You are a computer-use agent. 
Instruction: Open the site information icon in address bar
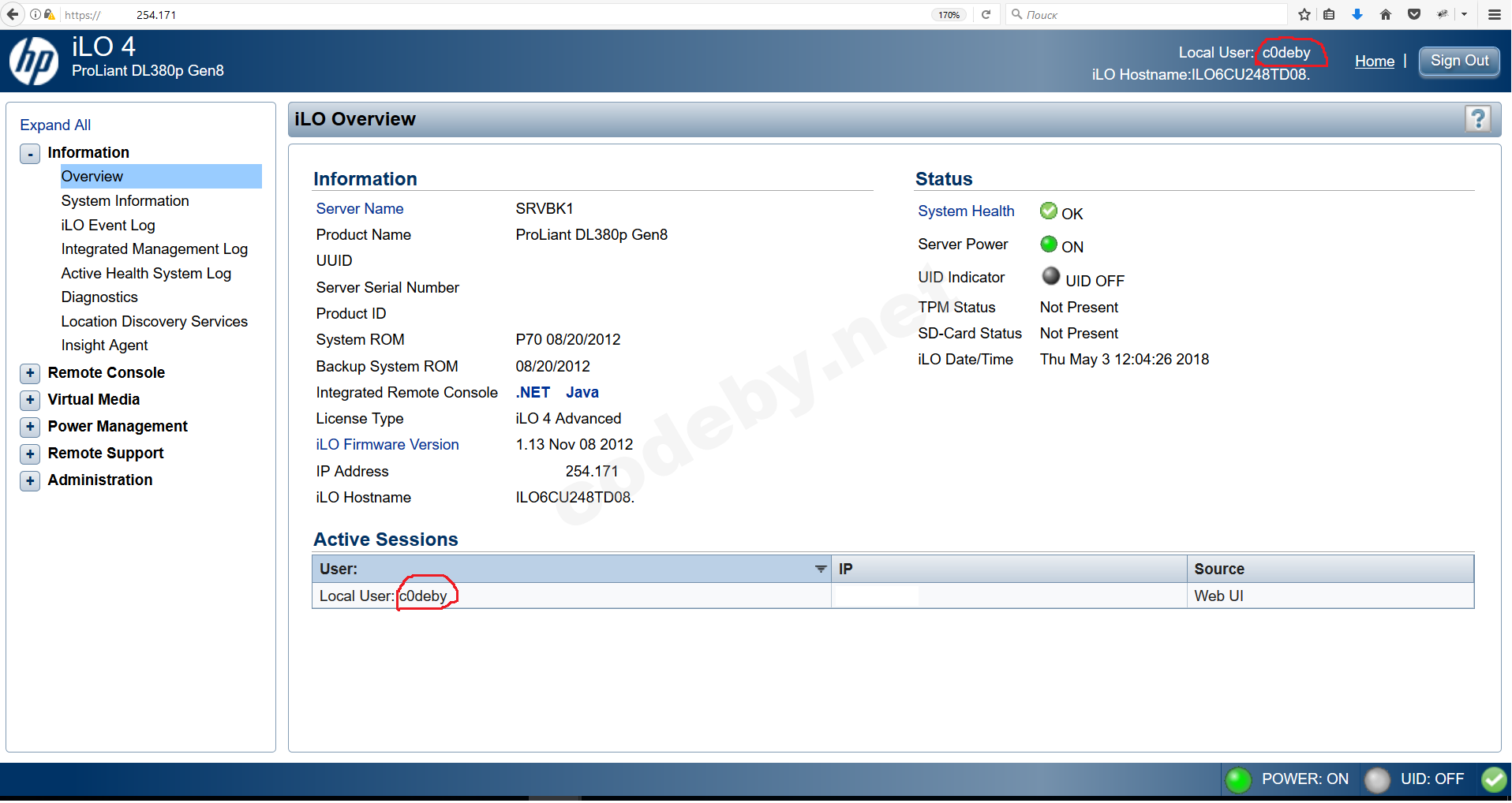click(x=36, y=14)
